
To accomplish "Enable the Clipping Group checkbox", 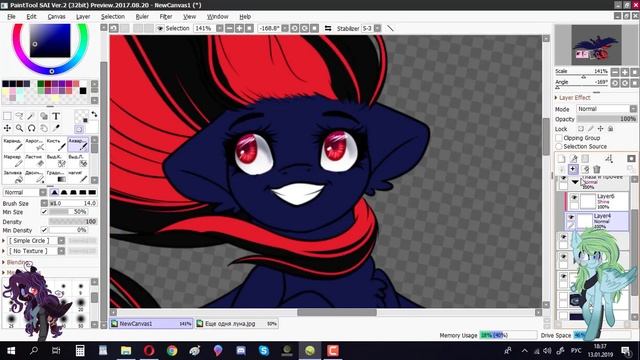I will 559,138.
